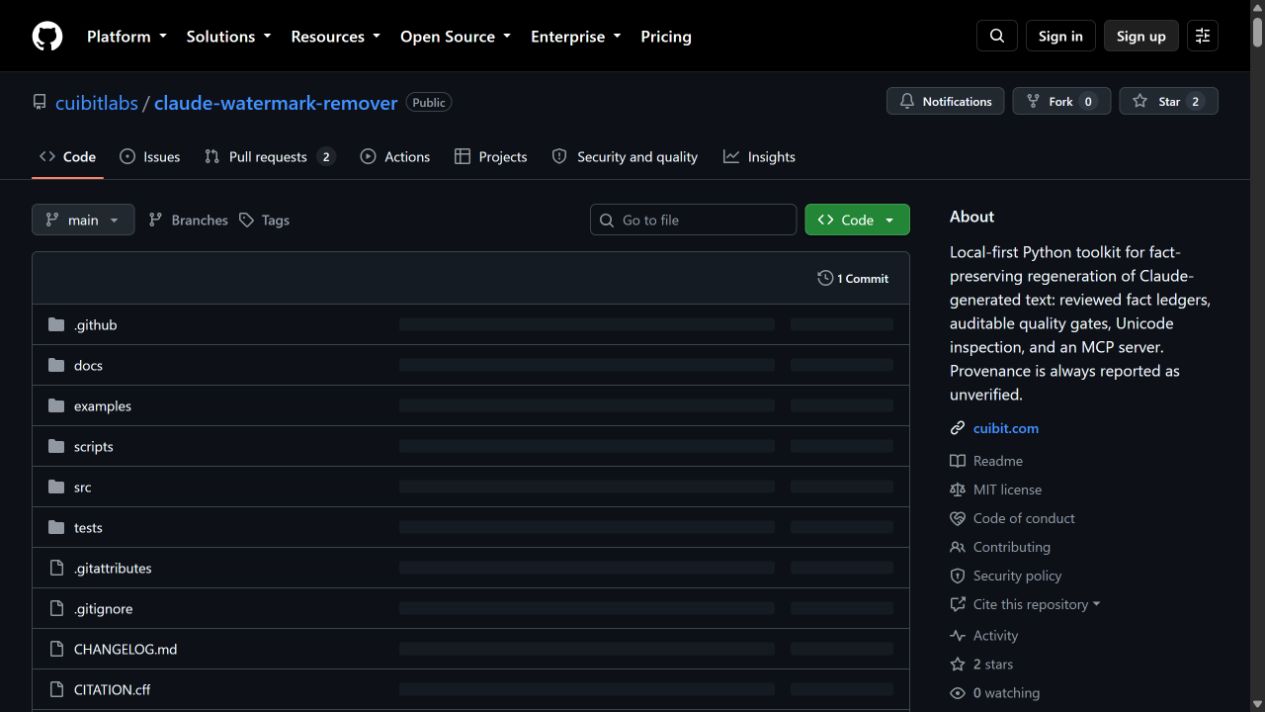Open the Security and quality tab
This screenshot has height=712, width=1265.
tap(625, 157)
